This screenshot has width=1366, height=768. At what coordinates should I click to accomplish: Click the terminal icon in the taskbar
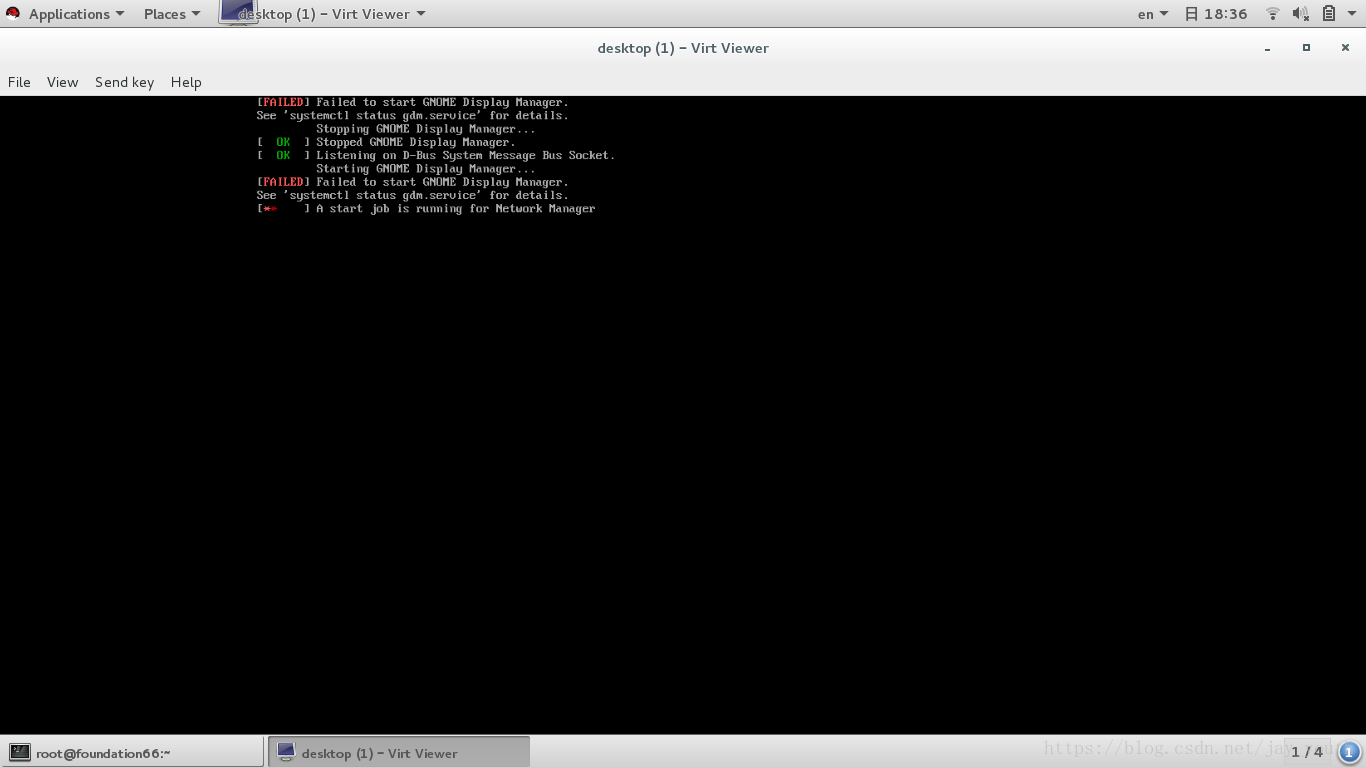(19, 752)
